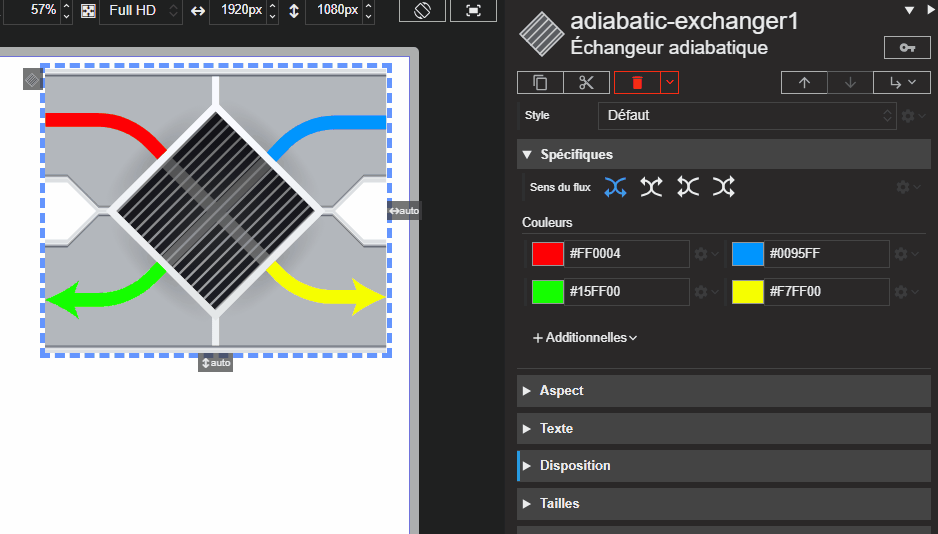938x534 pixels.
Task: Open the Style dropdown showing Défaut
Action: 747,116
